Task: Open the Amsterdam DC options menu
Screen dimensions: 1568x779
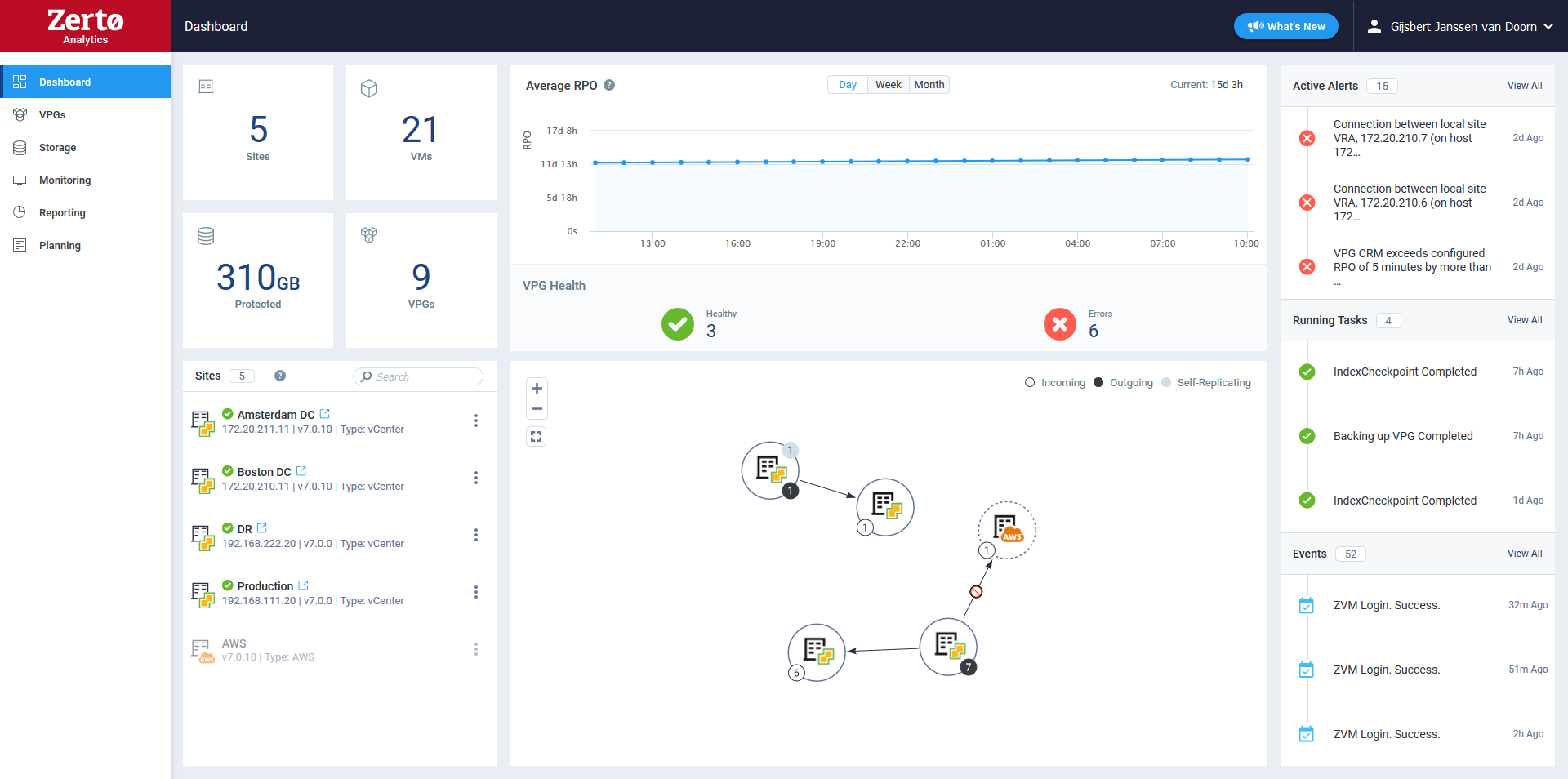Action: [476, 421]
